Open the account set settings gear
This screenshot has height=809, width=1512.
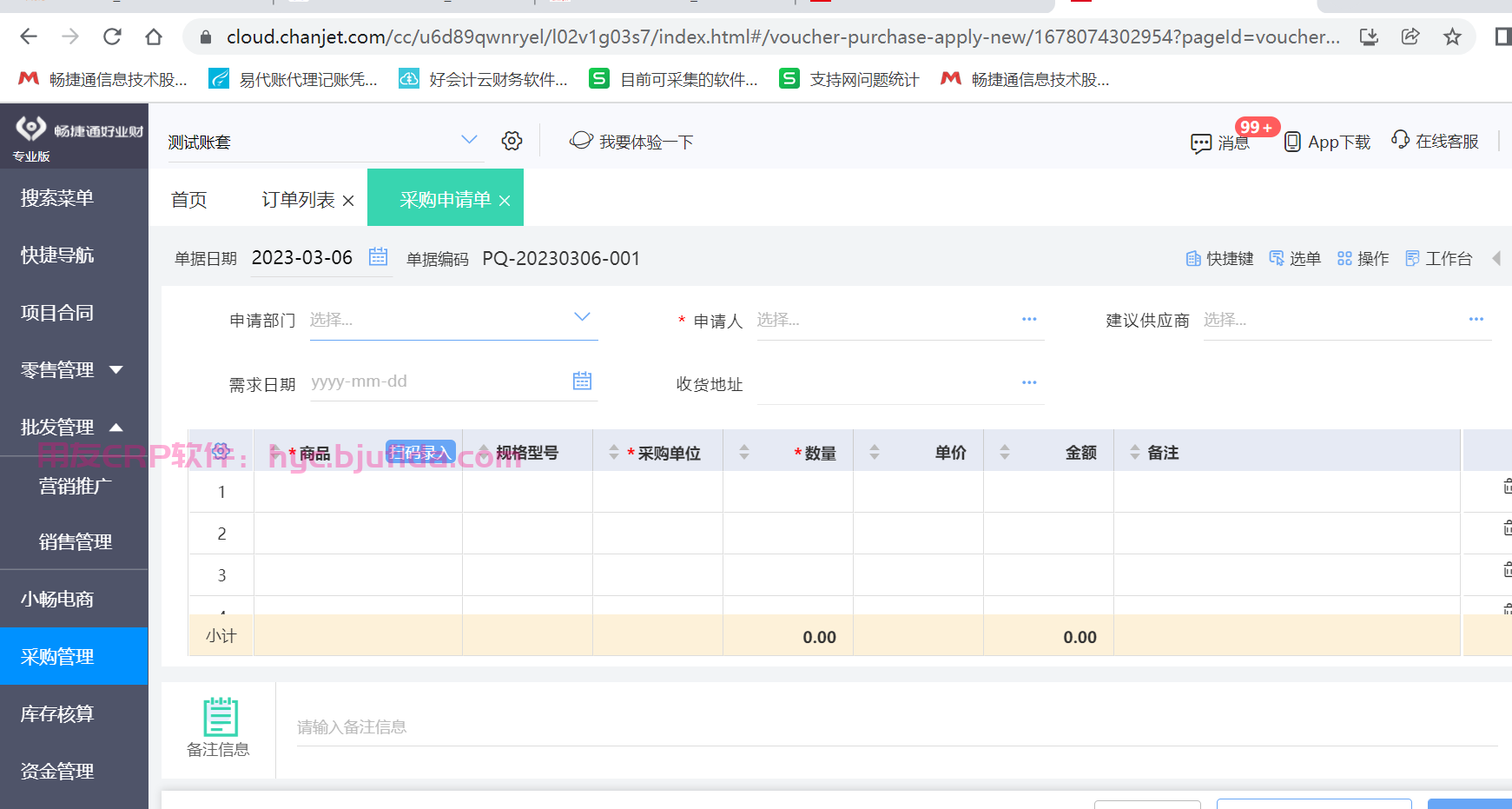(512, 141)
